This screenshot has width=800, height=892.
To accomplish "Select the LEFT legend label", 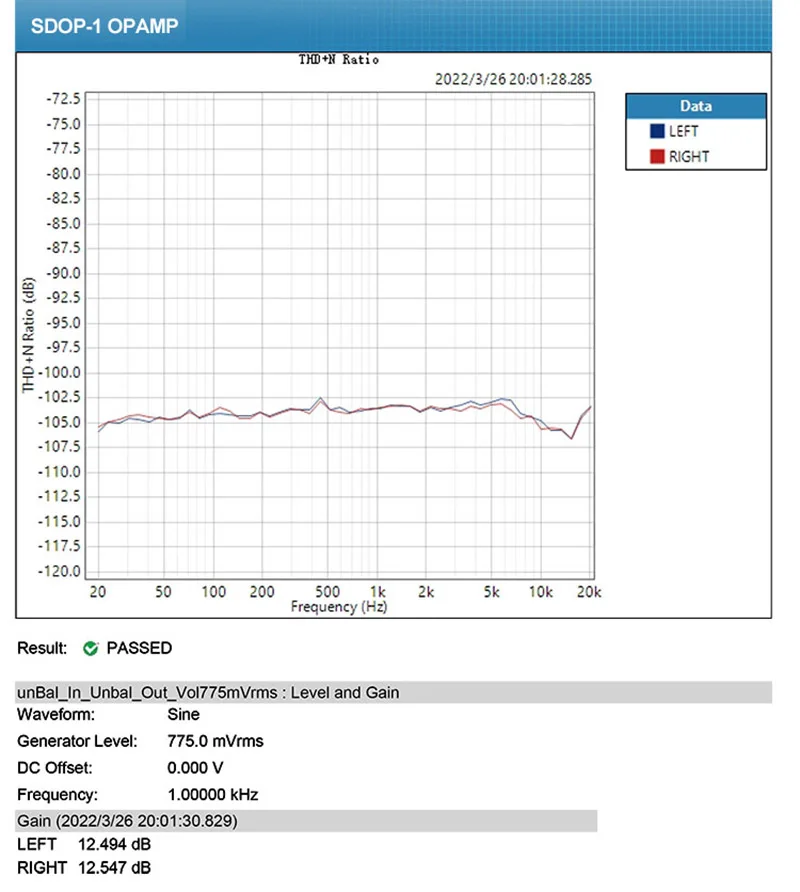I will click(683, 131).
